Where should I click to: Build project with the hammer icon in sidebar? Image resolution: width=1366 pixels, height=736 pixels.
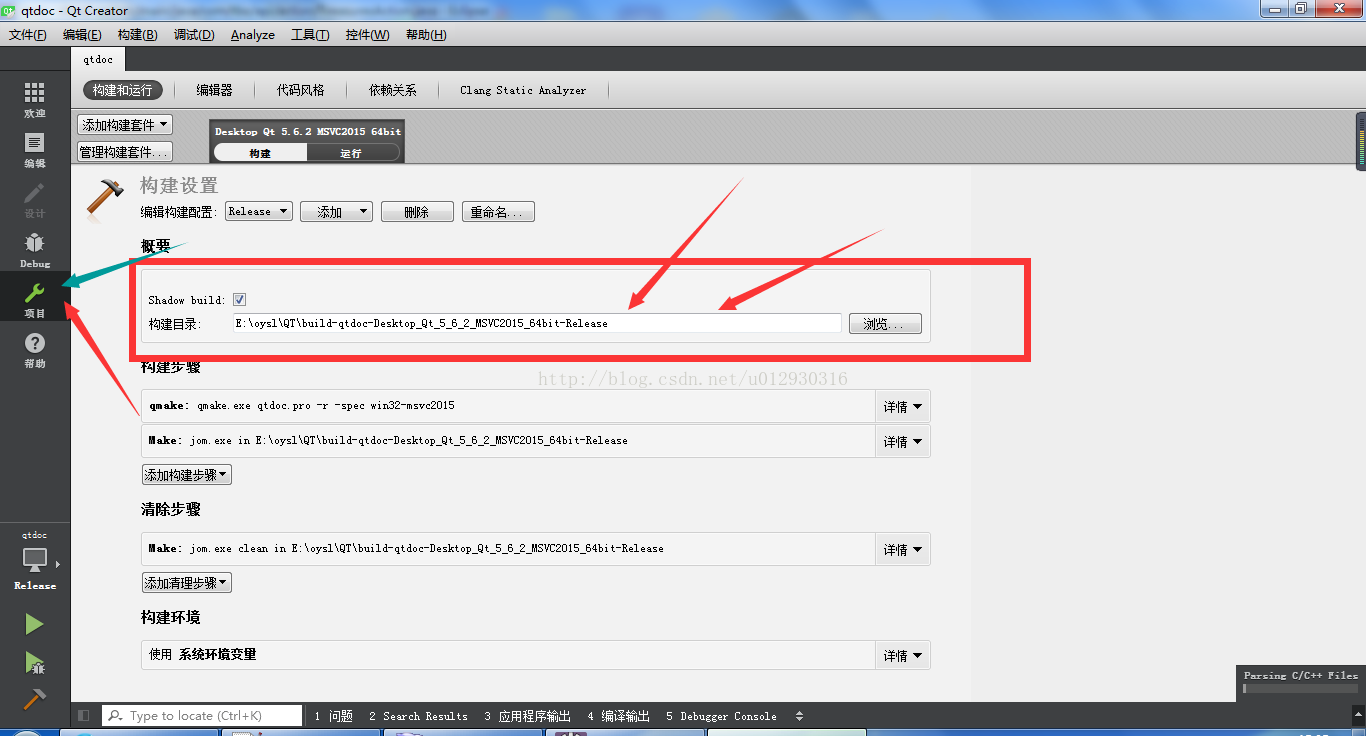(x=34, y=698)
